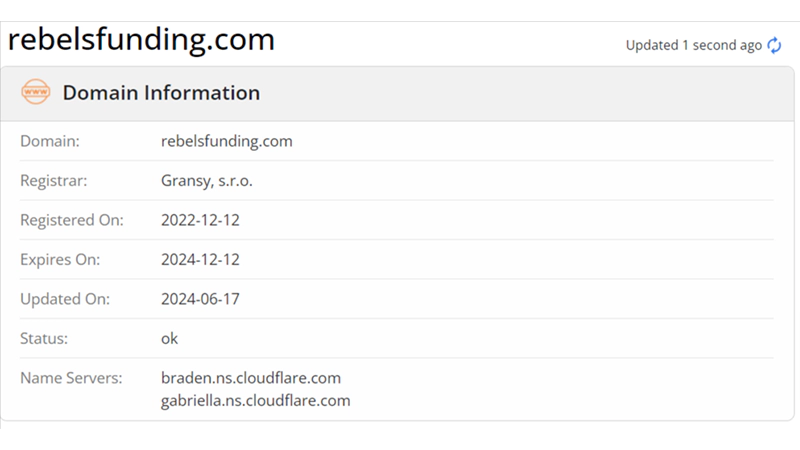This screenshot has height=450, width=800.
Task: Click the 'Registrar:' field label
Action: 54,181
